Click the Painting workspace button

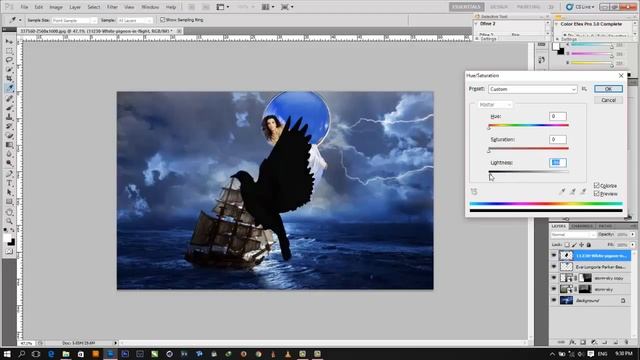(x=528, y=7)
